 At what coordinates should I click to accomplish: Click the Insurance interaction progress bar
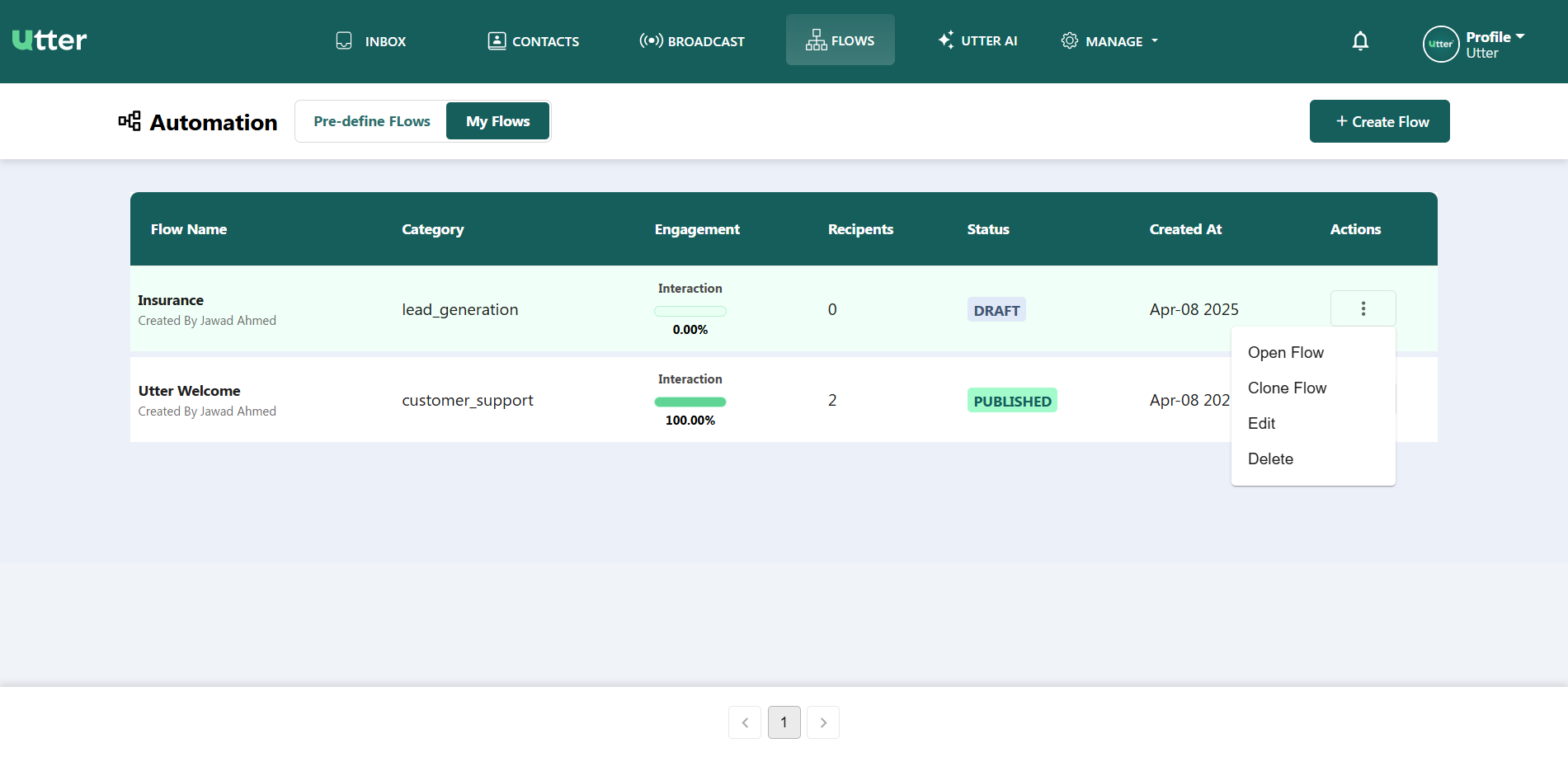coord(690,312)
